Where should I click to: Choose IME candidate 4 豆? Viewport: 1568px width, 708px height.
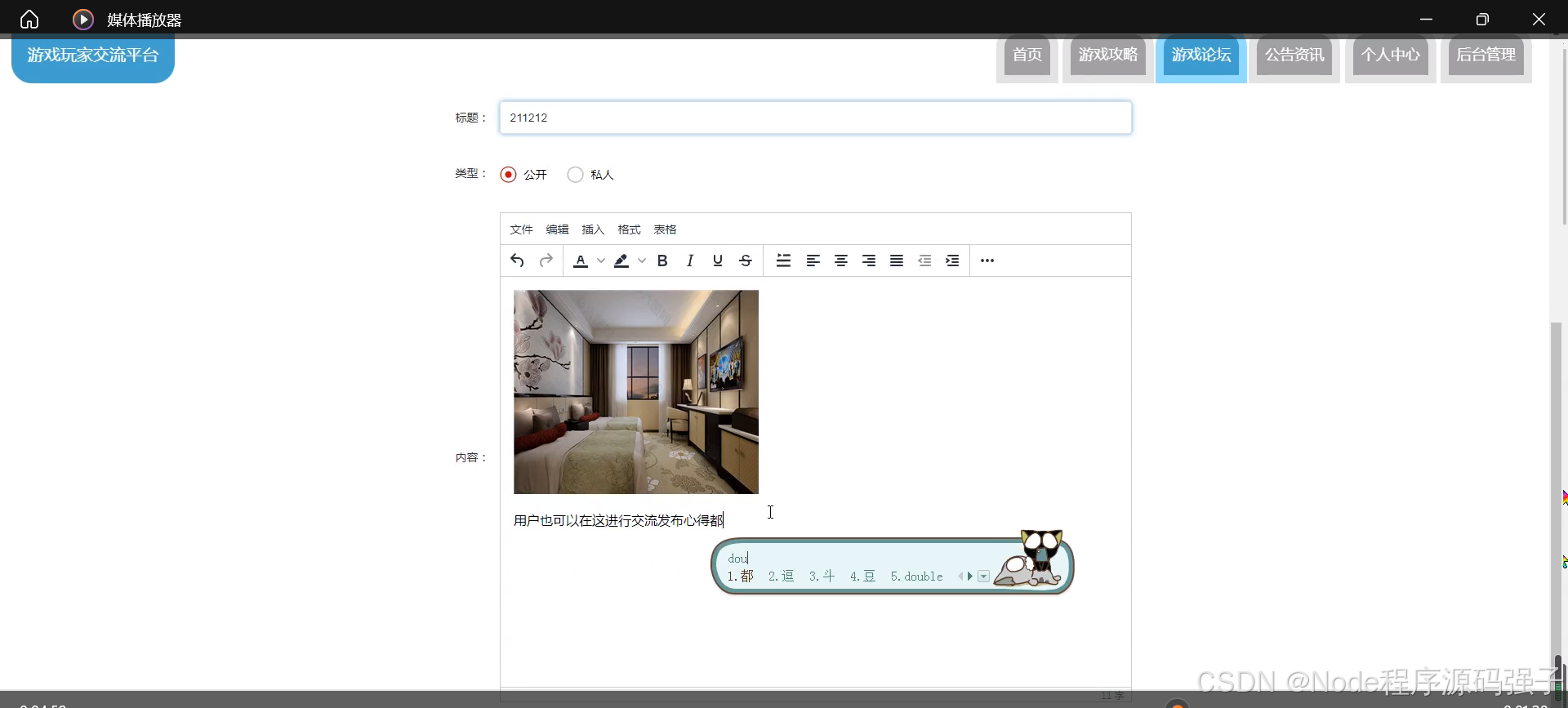click(863, 577)
